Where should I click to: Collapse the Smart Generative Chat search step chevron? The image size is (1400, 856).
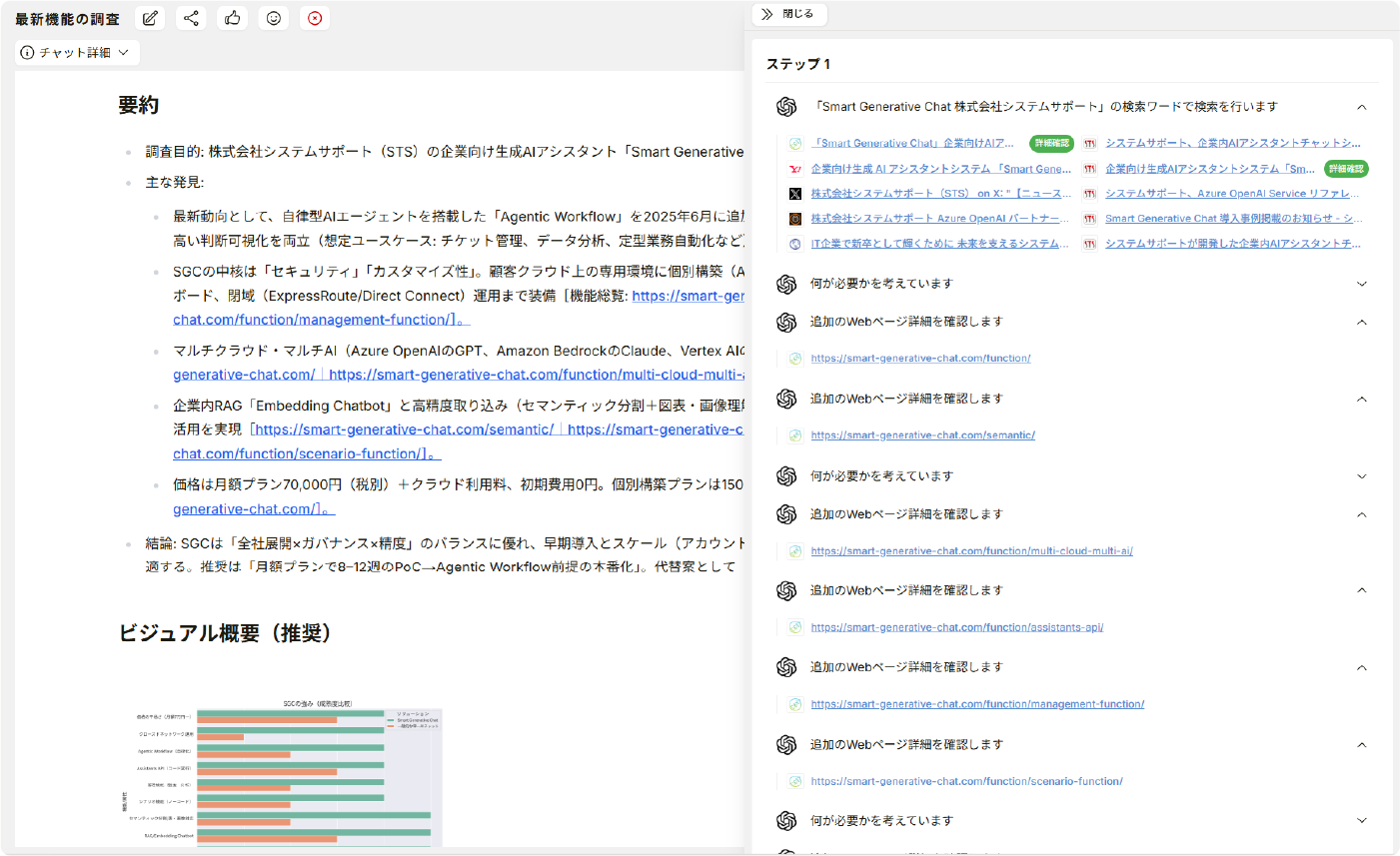coord(1361,107)
